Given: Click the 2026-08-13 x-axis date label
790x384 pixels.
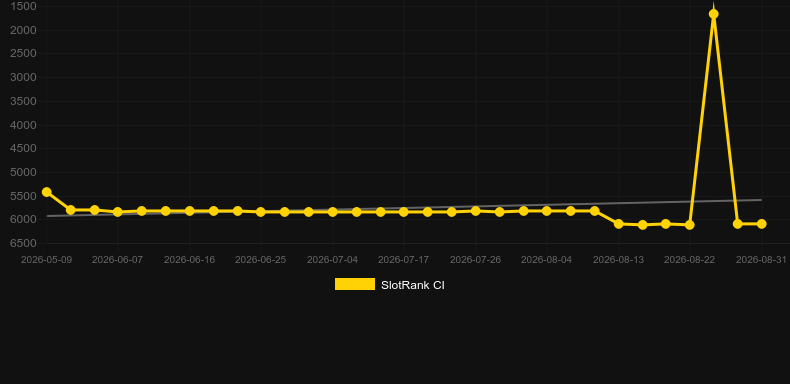Looking at the screenshot, I should coord(618,260).
